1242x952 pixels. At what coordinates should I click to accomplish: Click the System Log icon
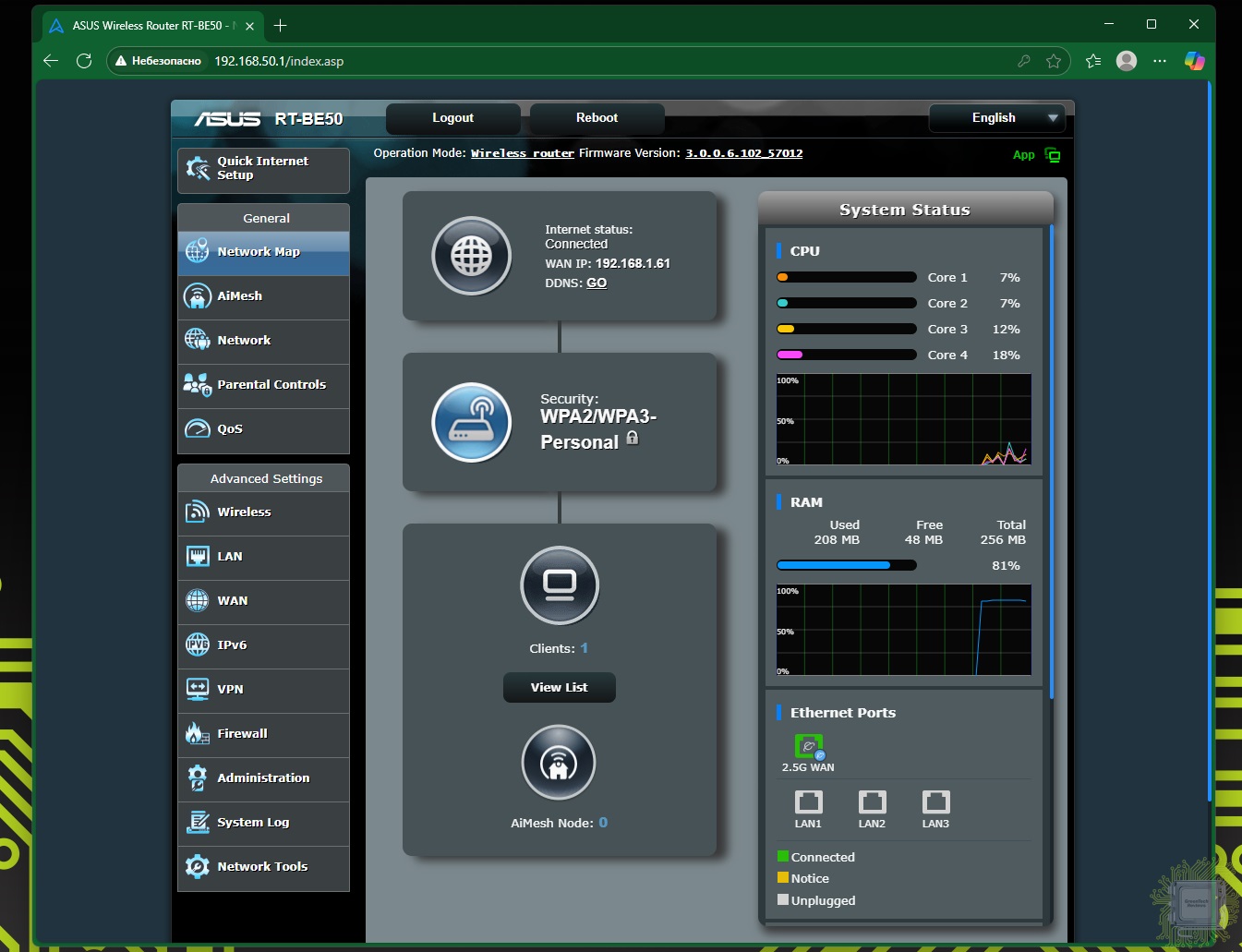coord(198,822)
